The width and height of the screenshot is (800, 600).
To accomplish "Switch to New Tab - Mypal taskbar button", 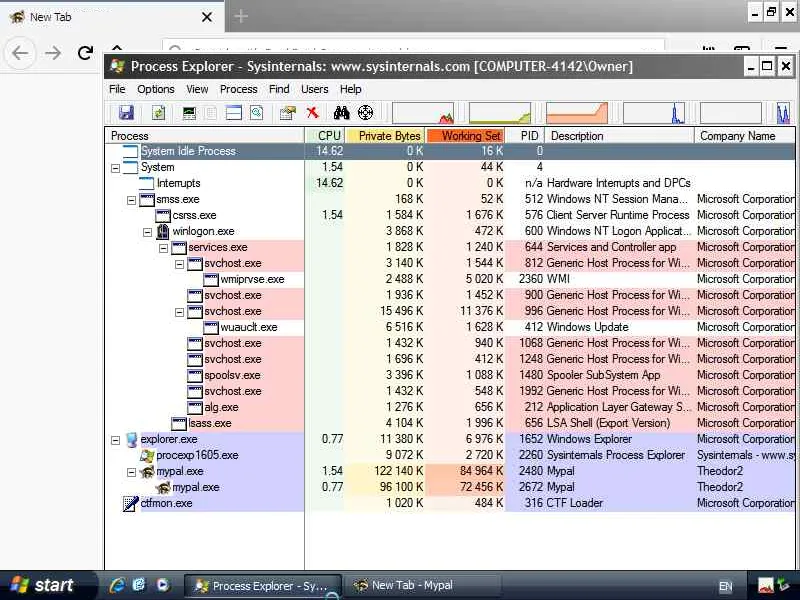I will point(421,586).
